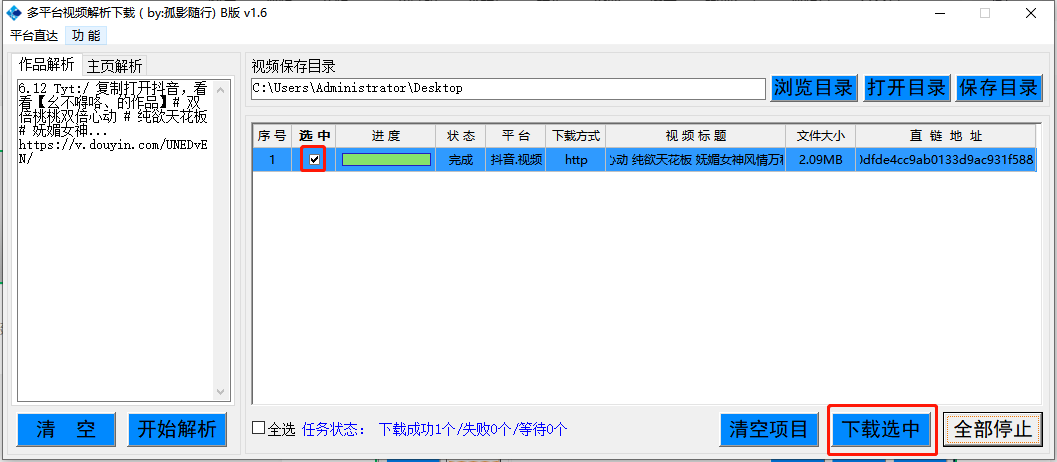
Task: Select the http download method cell
Action: click(x=576, y=161)
